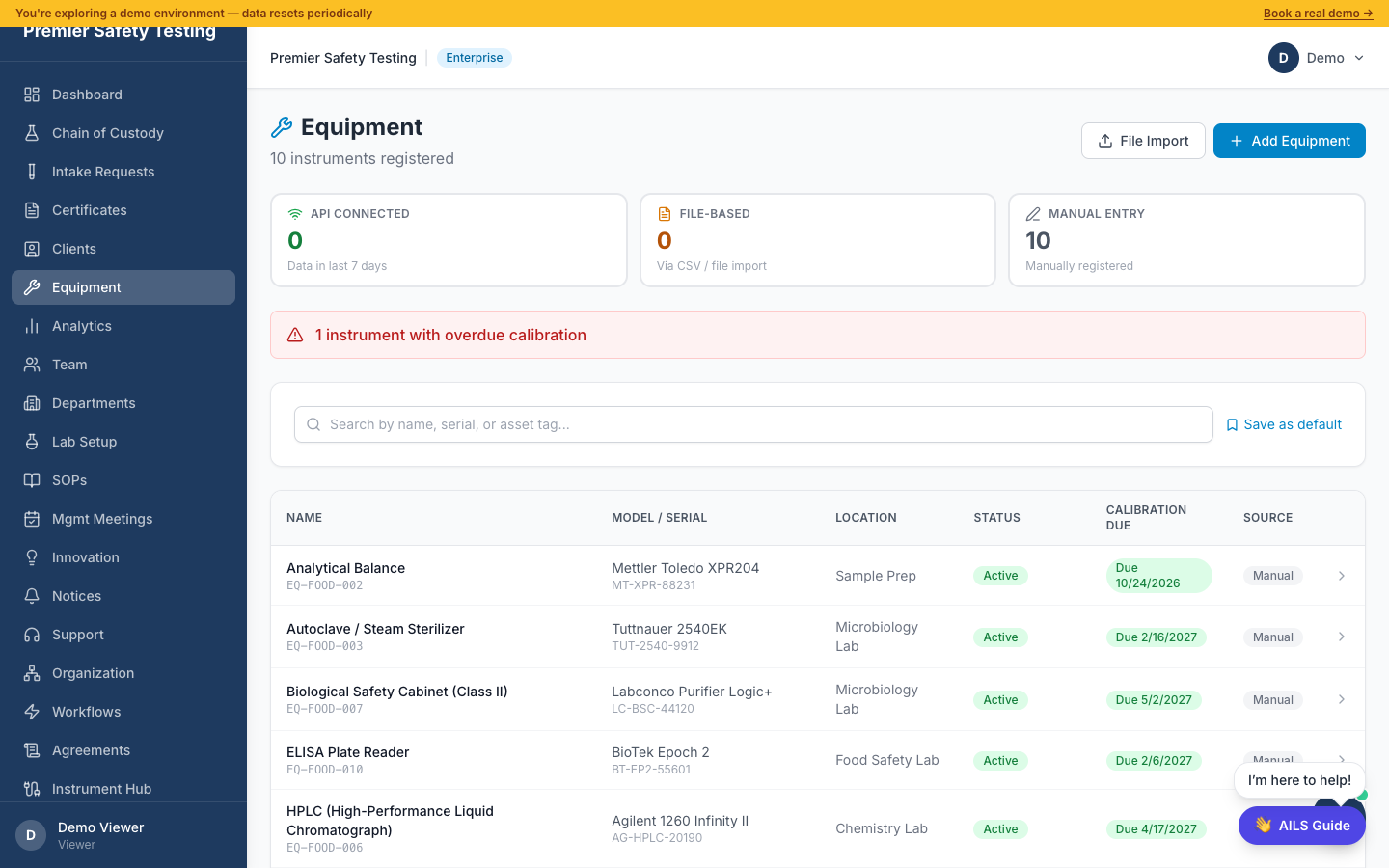Image resolution: width=1389 pixels, height=868 pixels.
Task: Click the Team people icon
Action: (x=32, y=365)
